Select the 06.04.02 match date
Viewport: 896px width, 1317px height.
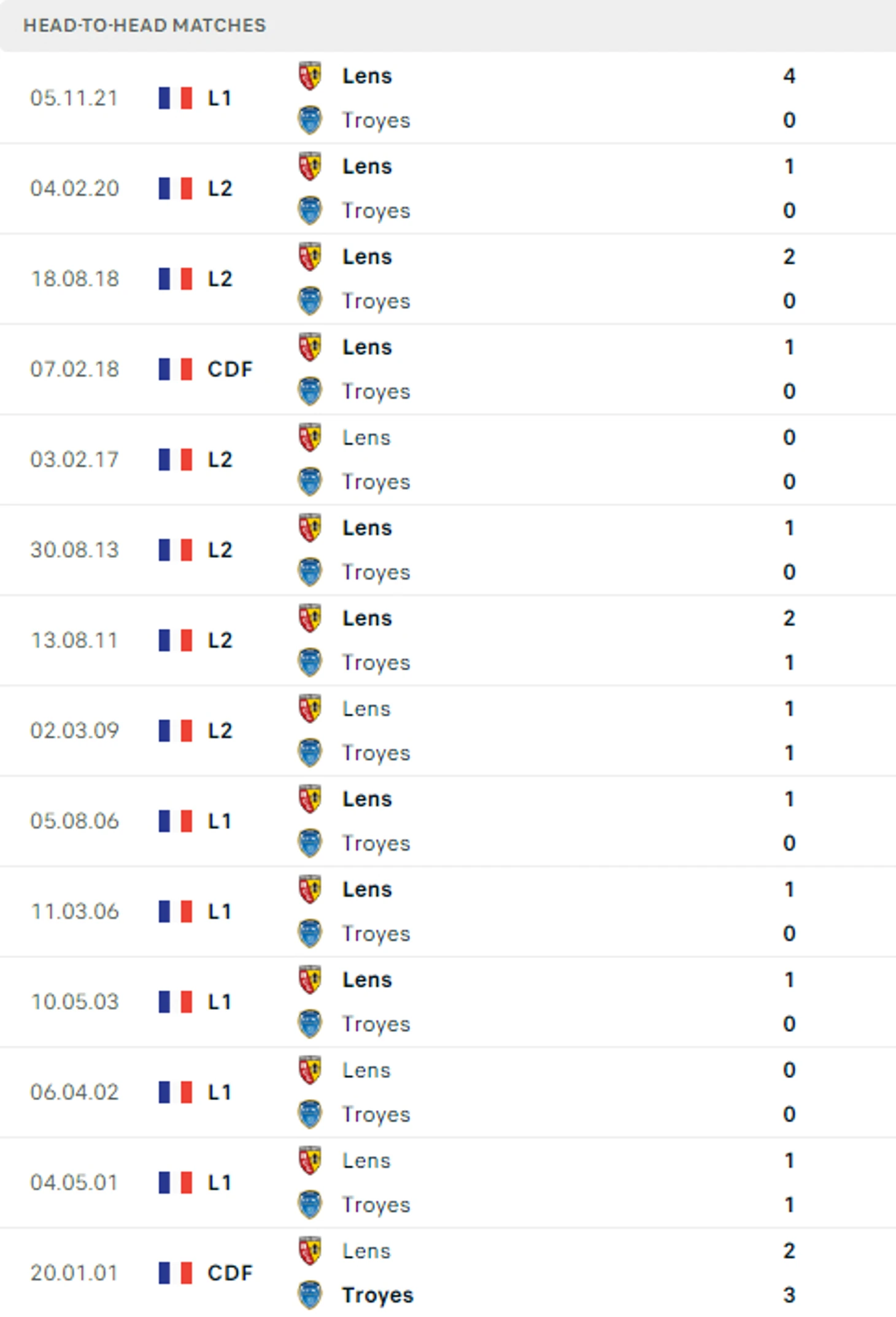click(x=74, y=1092)
